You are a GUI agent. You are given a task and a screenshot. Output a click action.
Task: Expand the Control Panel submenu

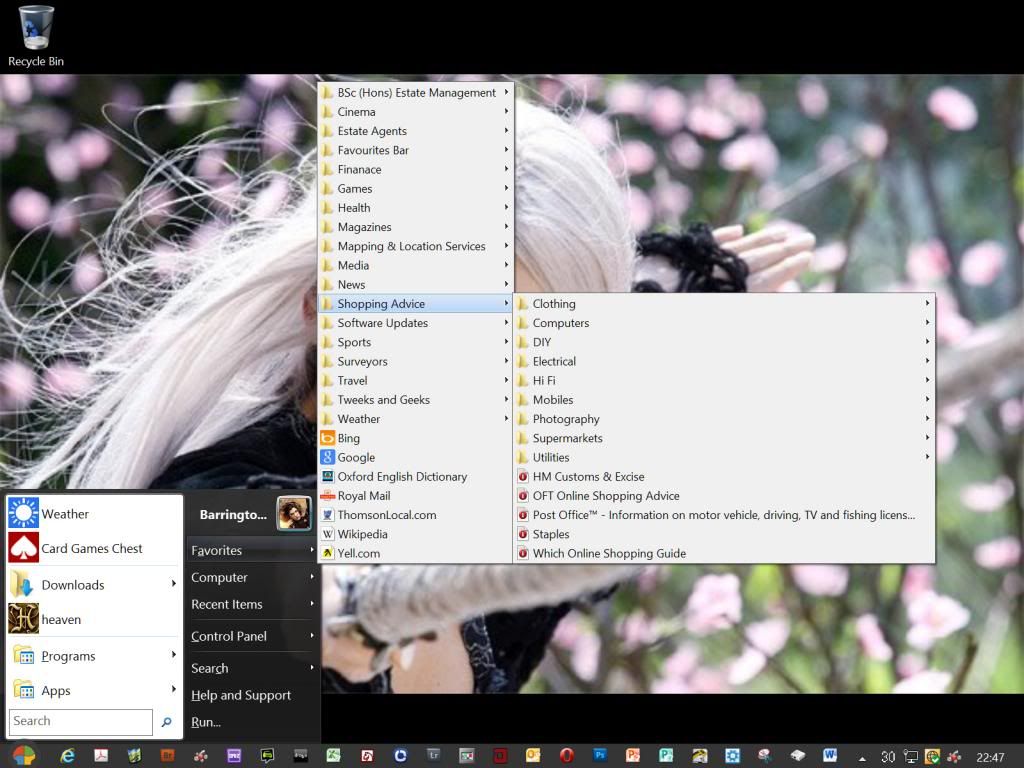click(312, 635)
